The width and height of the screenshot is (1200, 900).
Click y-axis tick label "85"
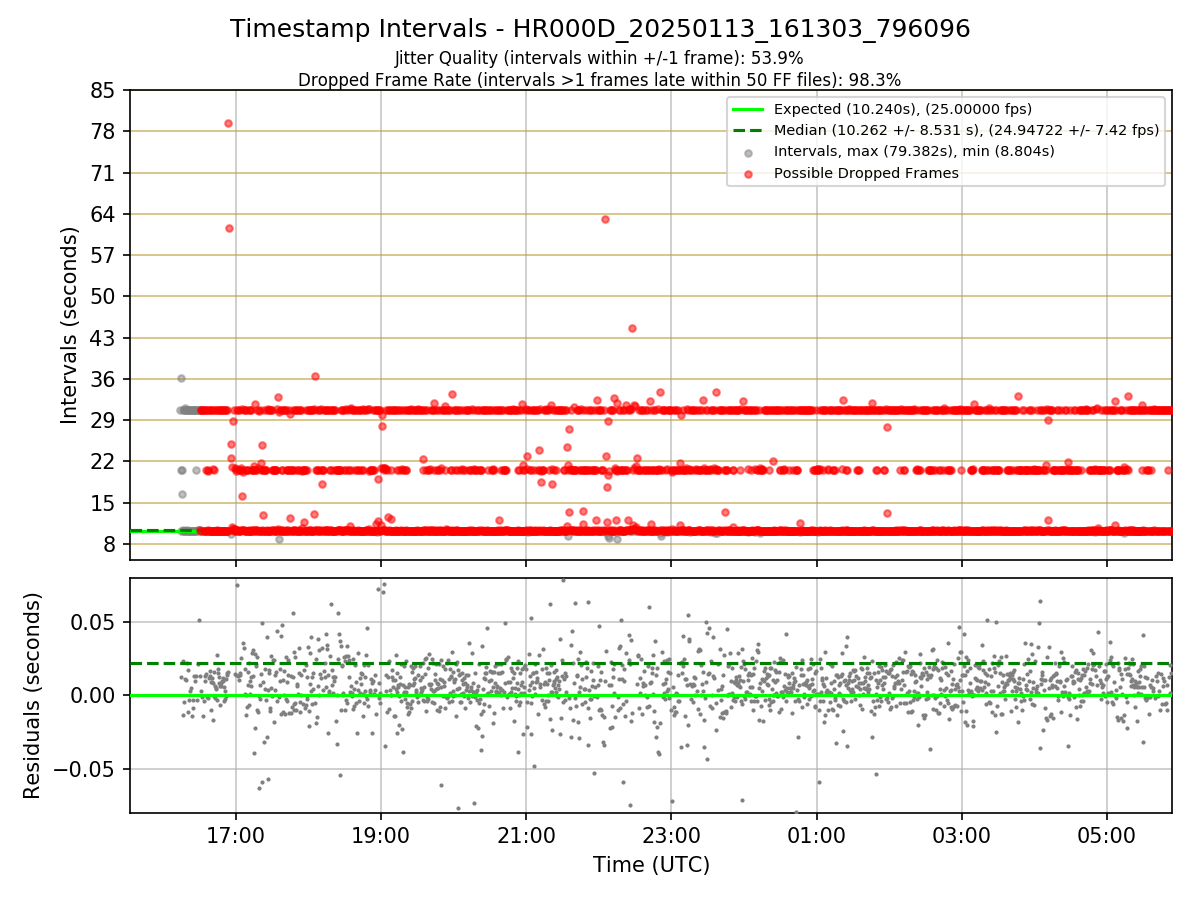[x=103, y=90]
